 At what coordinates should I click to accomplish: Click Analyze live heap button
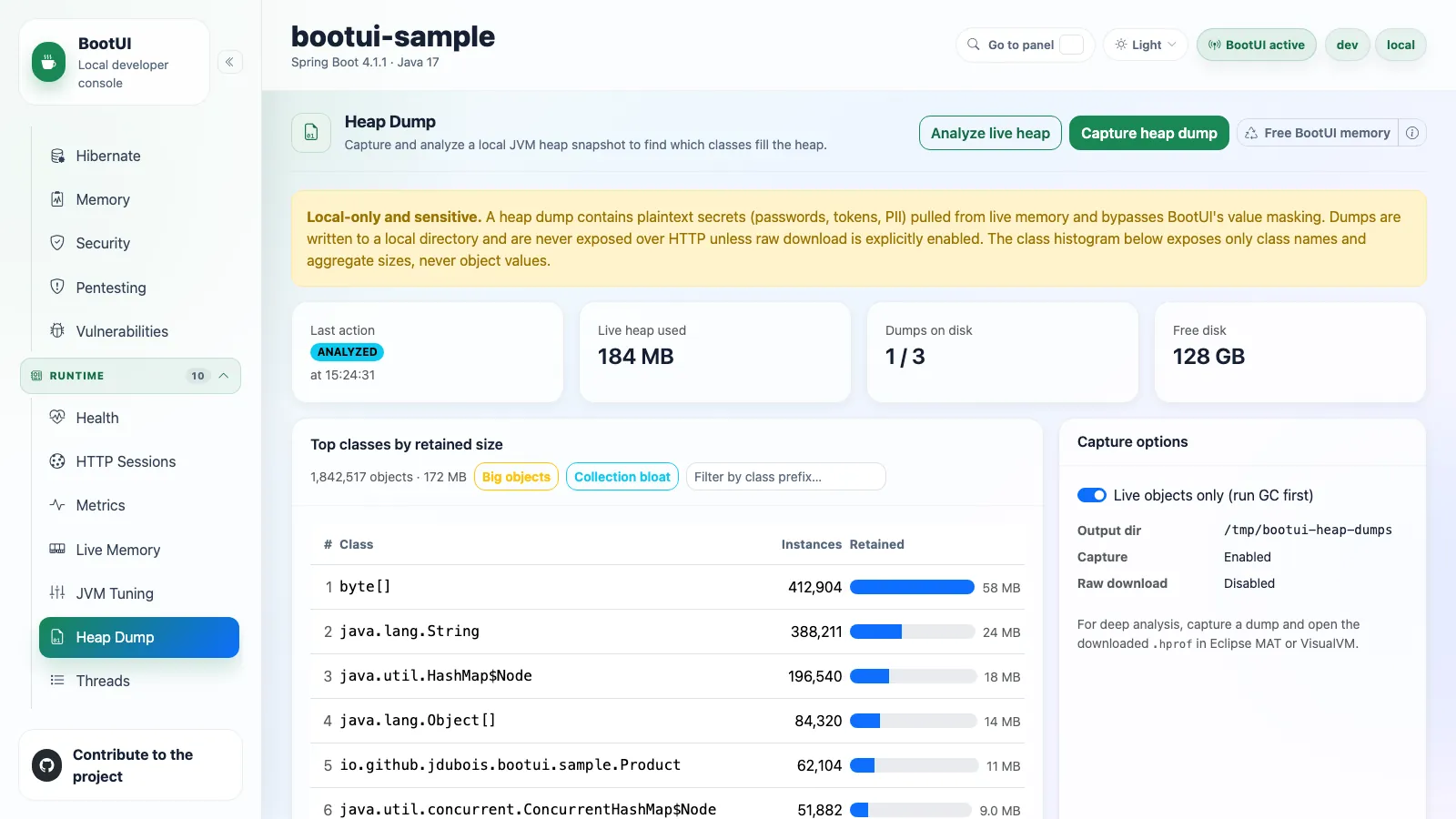990,133
